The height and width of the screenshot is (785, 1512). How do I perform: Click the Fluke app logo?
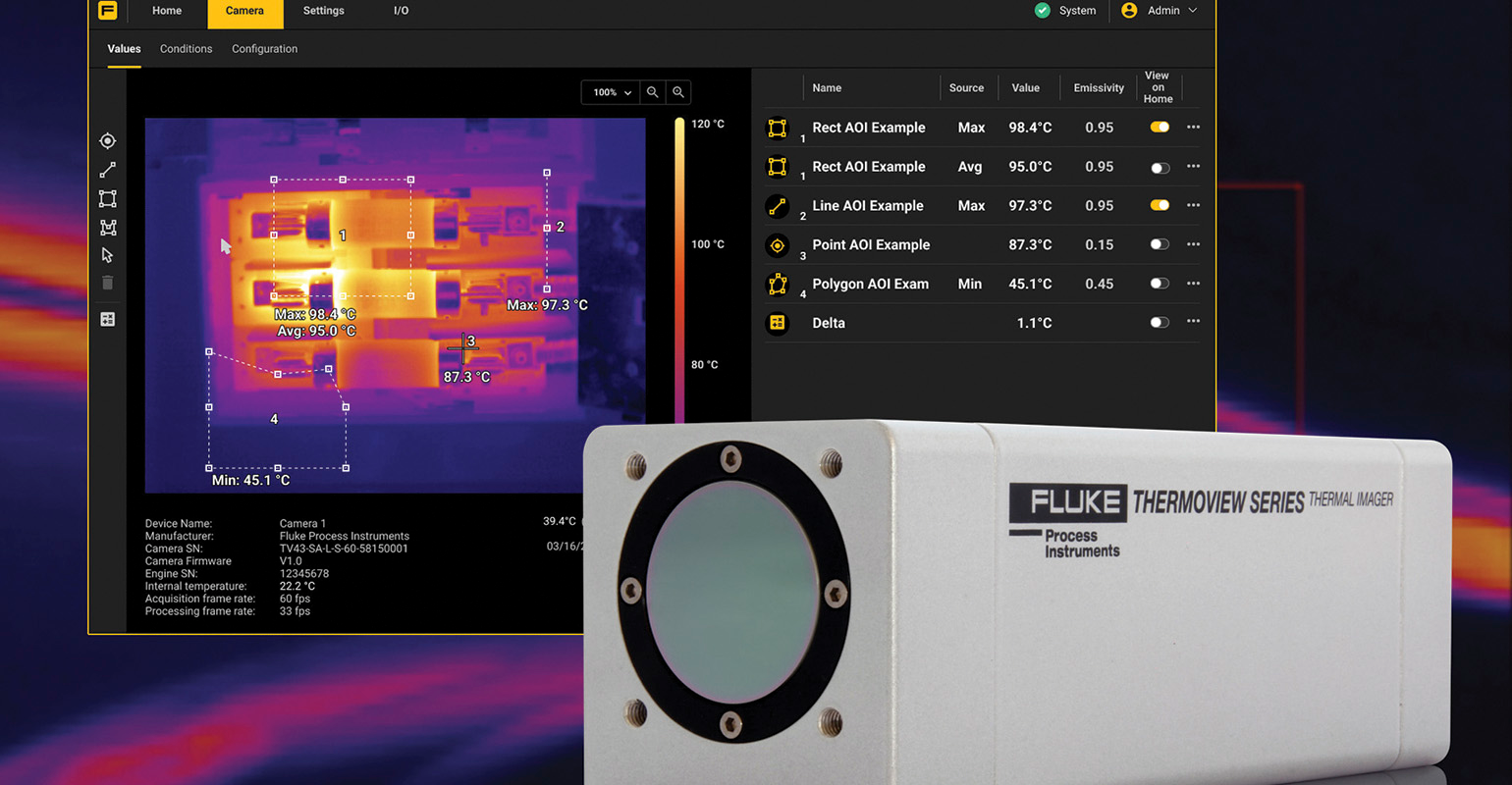107,11
